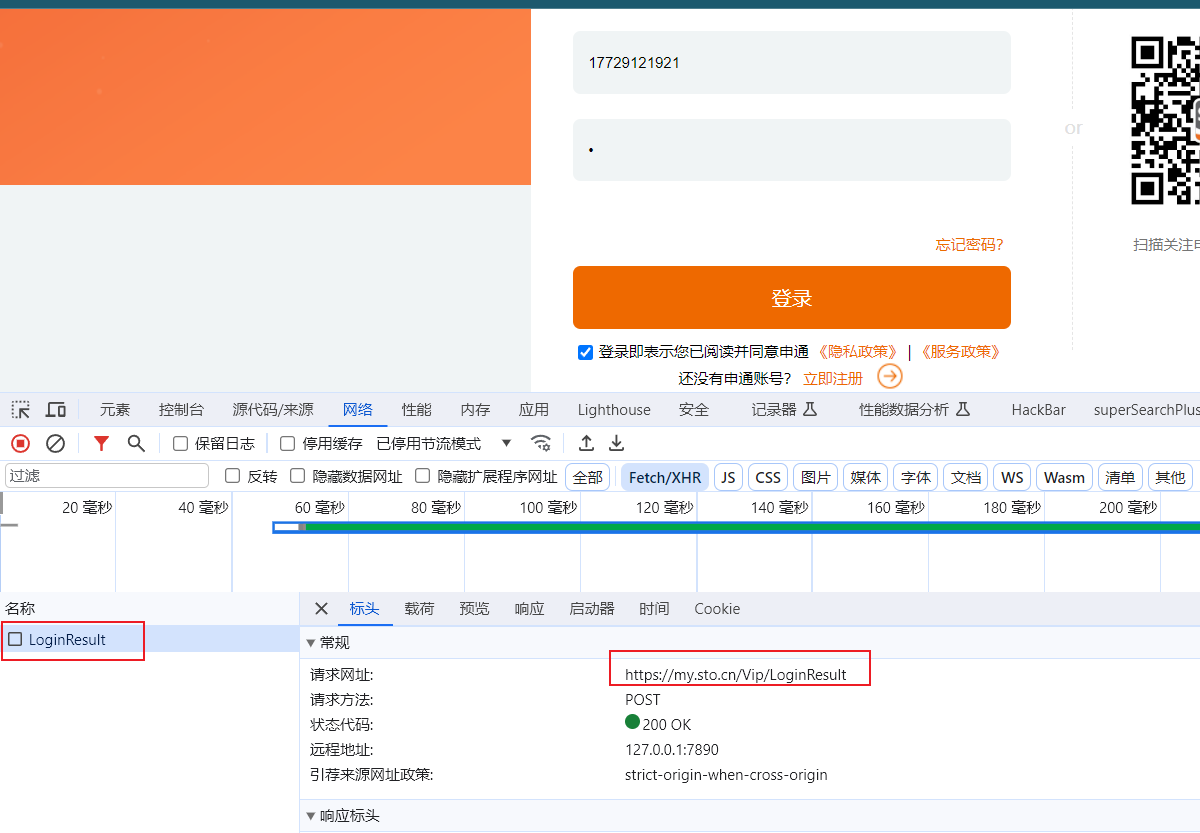Viewport: 1200px width, 833px height.
Task: Click the QR code image
Action: tap(1165, 120)
